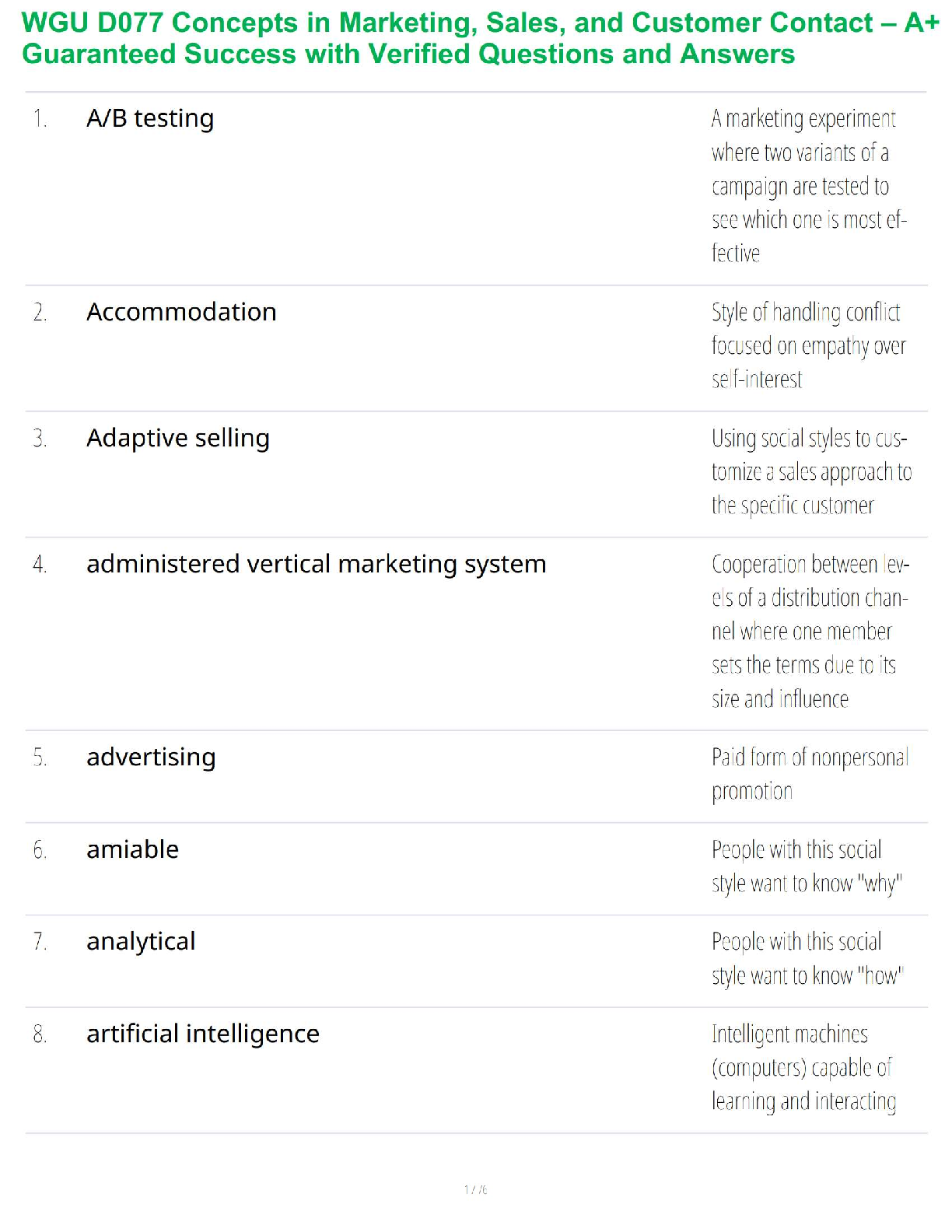The height and width of the screenshot is (1232, 952).
Task: Click the definition about using social styles
Action: [x=810, y=471]
